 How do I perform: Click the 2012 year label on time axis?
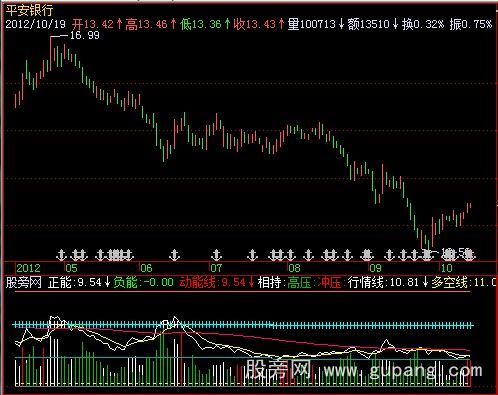click(x=28, y=268)
